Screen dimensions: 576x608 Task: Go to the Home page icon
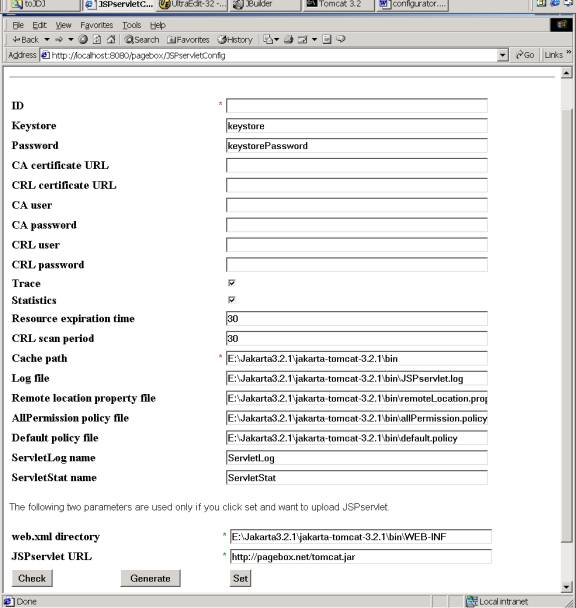click(111, 40)
